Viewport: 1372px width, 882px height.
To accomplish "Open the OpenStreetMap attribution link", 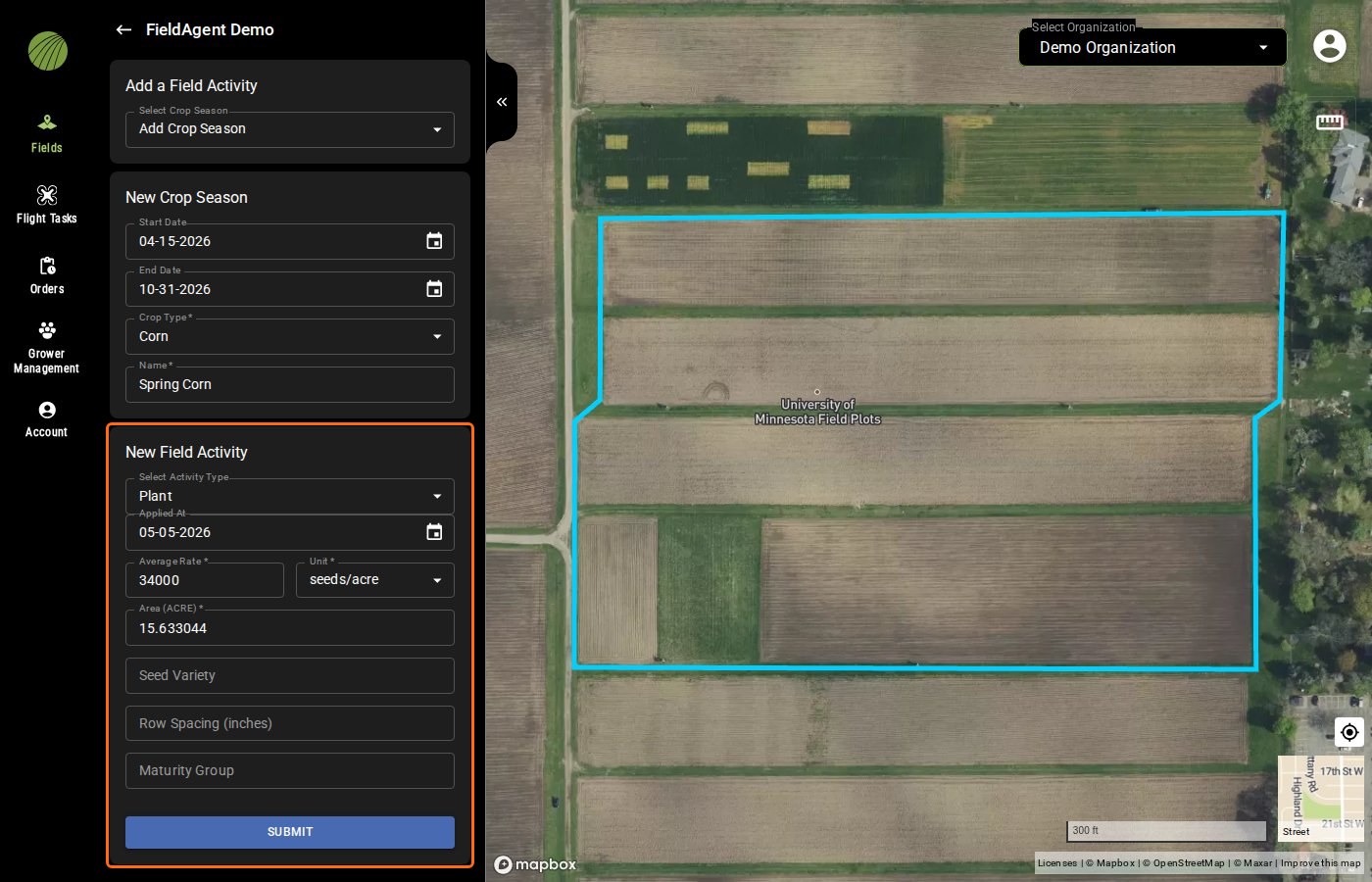I will pyautogui.click(x=1183, y=863).
